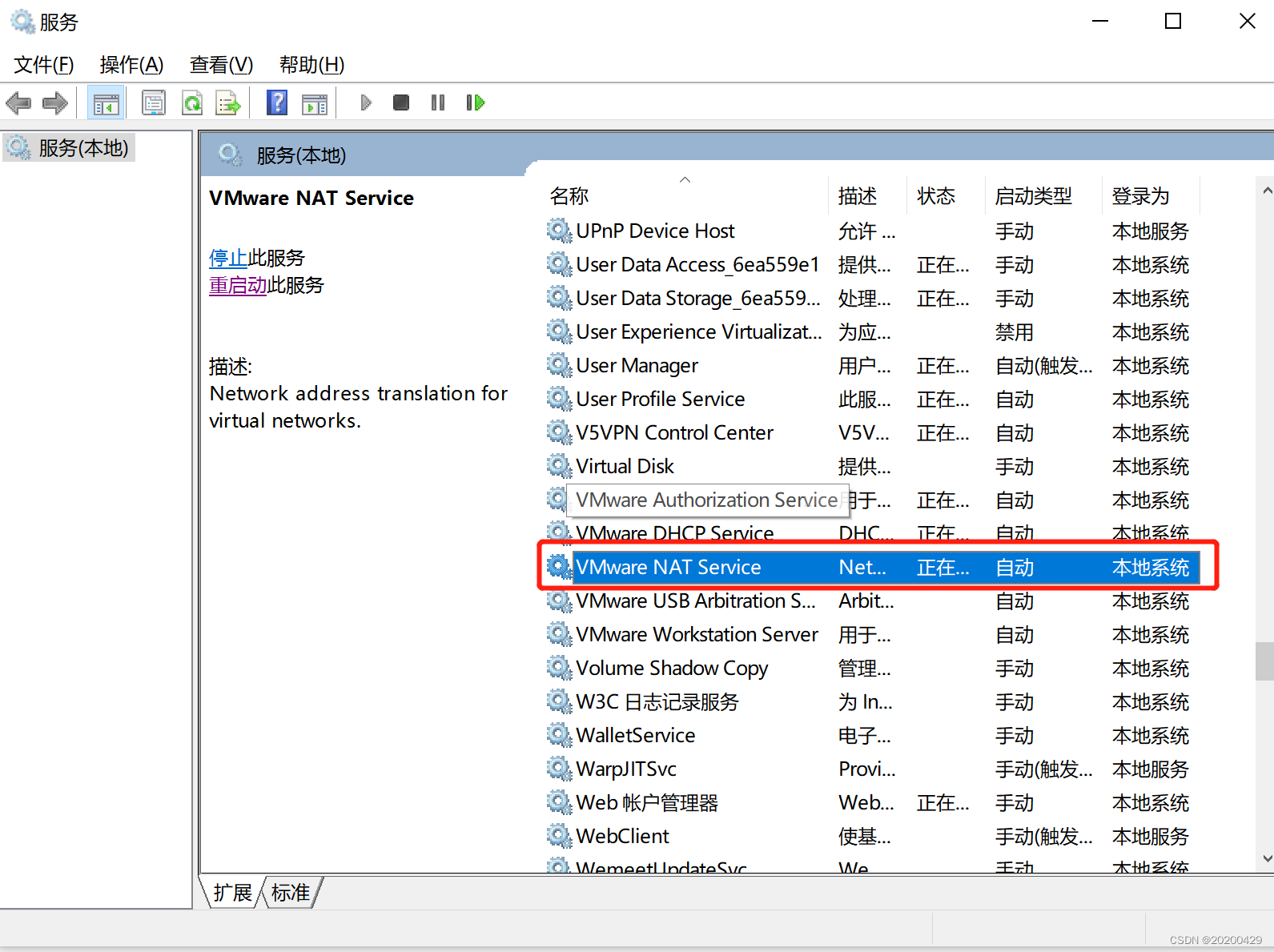Image resolution: width=1274 pixels, height=952 pixels.
Task: Click 本地服务 login of WebClient row
Action: point(1150,836)
